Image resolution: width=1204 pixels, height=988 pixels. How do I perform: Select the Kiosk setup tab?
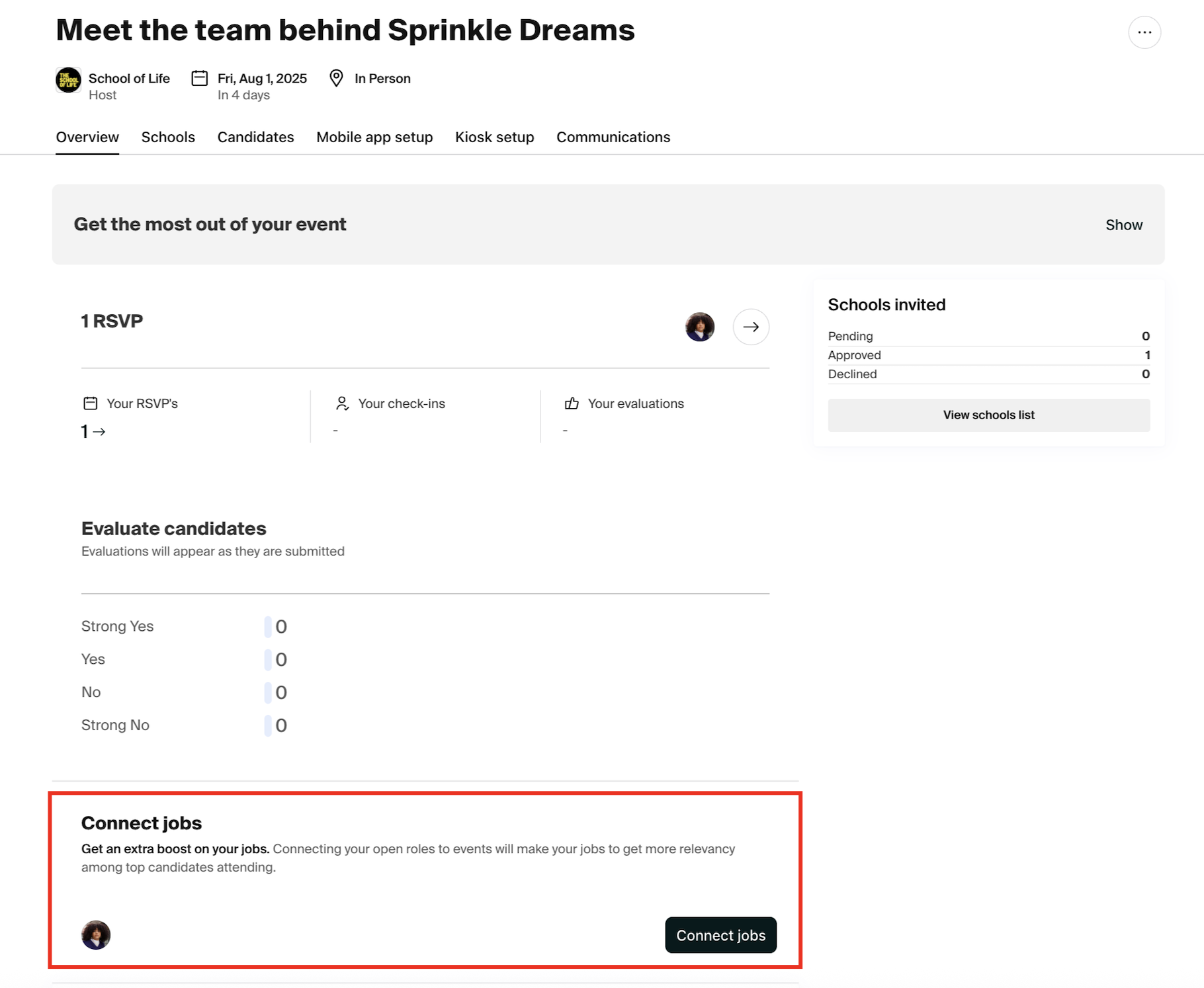(x=494, y=137)
